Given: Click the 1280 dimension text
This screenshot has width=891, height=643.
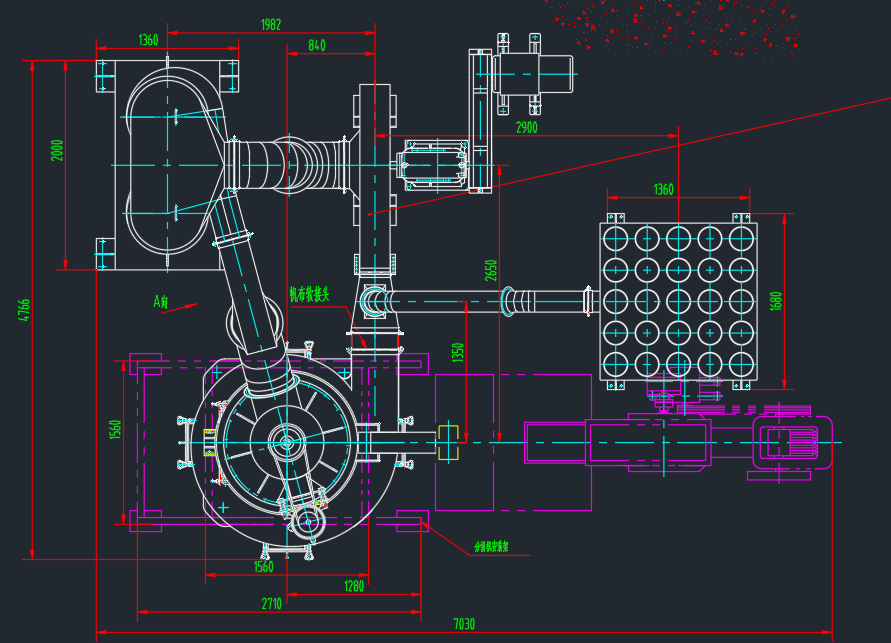Looking at the screenshot, I should coord(353,586).
